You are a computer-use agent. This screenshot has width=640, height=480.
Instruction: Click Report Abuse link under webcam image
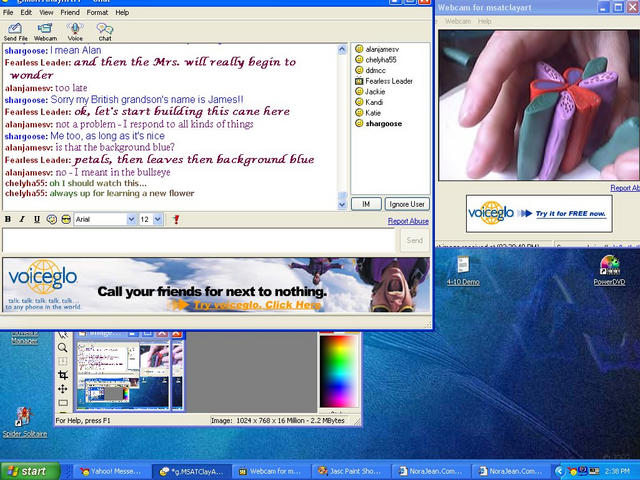click(625, 188)
